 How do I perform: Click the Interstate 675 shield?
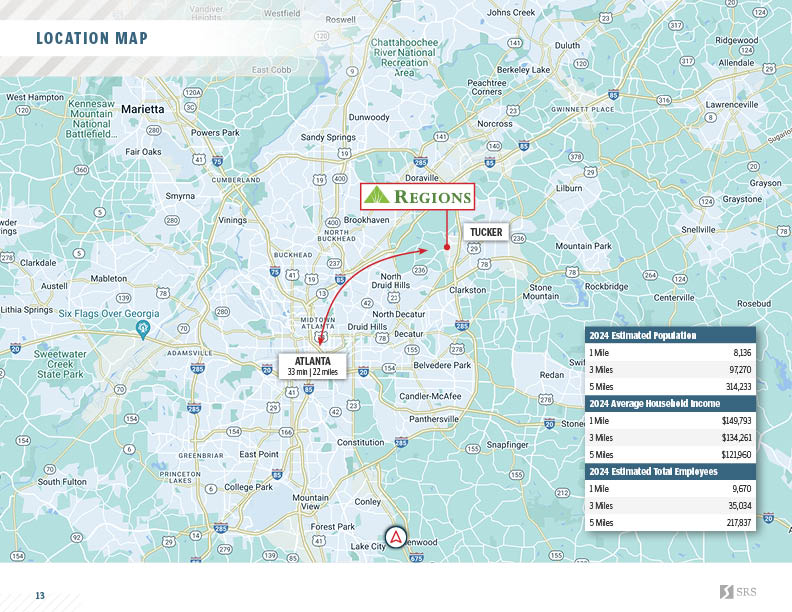point(416,557)
